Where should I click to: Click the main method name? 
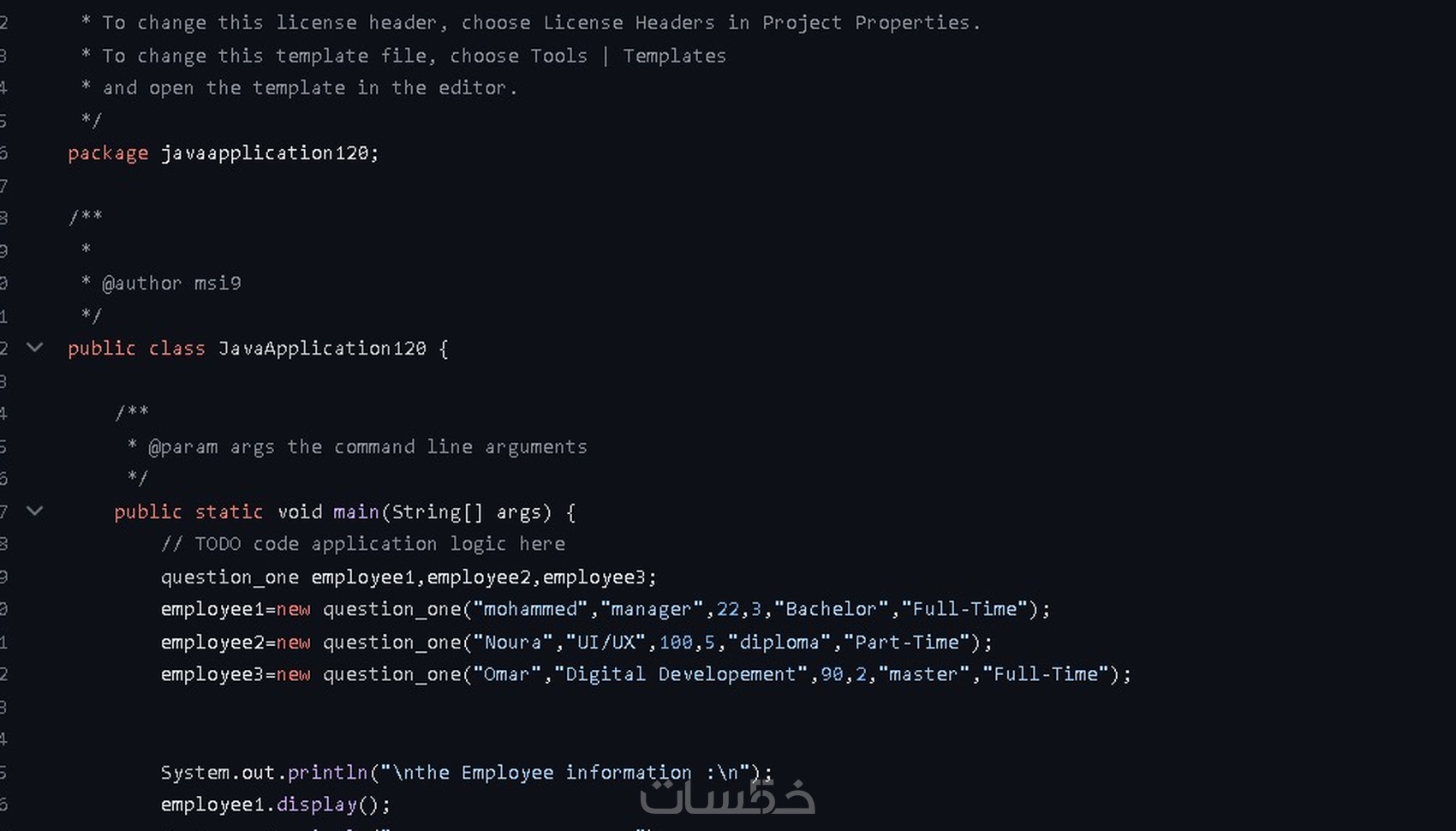pyautogui.click(x=355, y=512)
